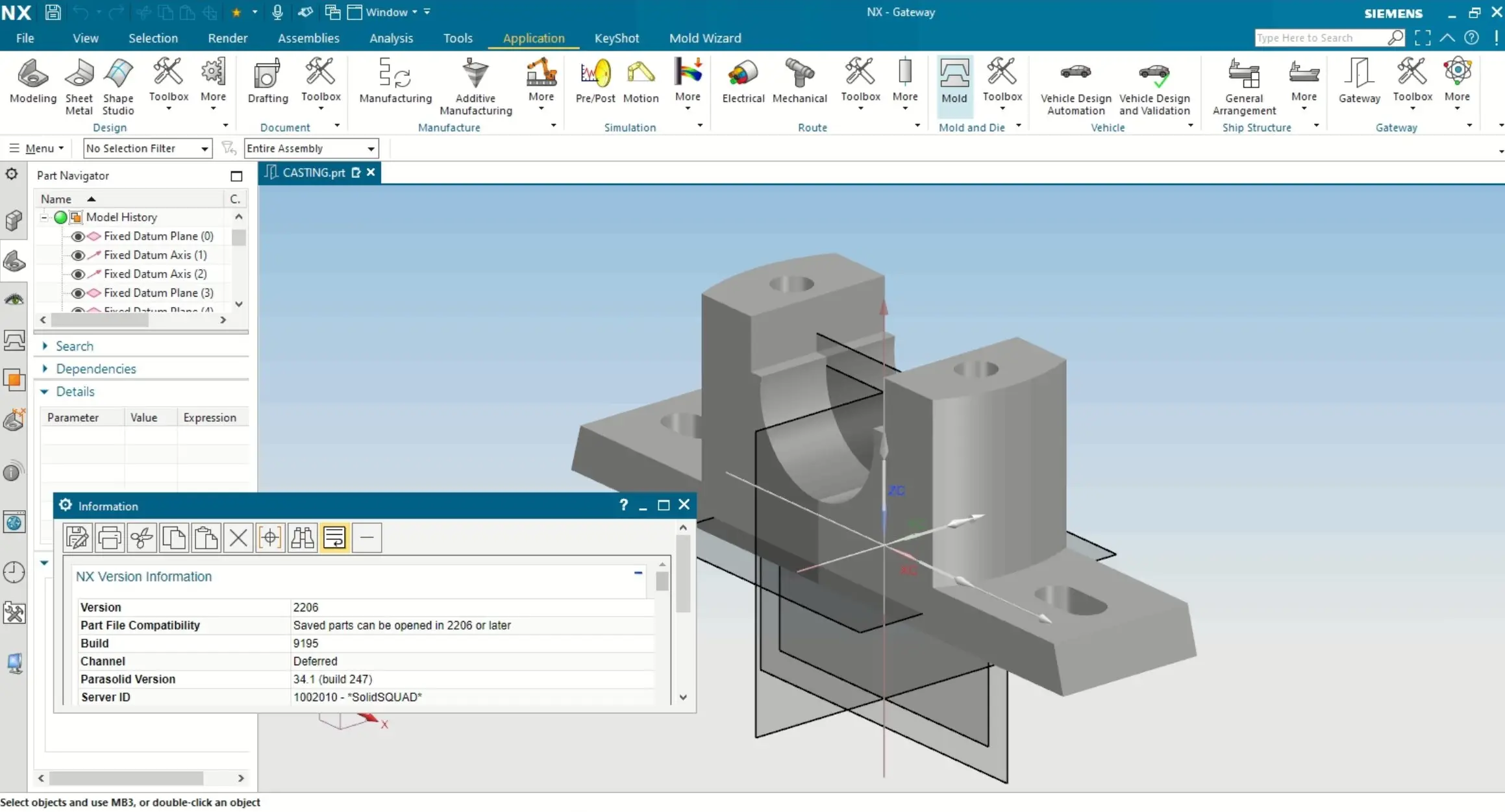Click the Information window vertical scrollbar thumb
The width and height of the screenshot is (1505, 812).
tap(683, 574)
